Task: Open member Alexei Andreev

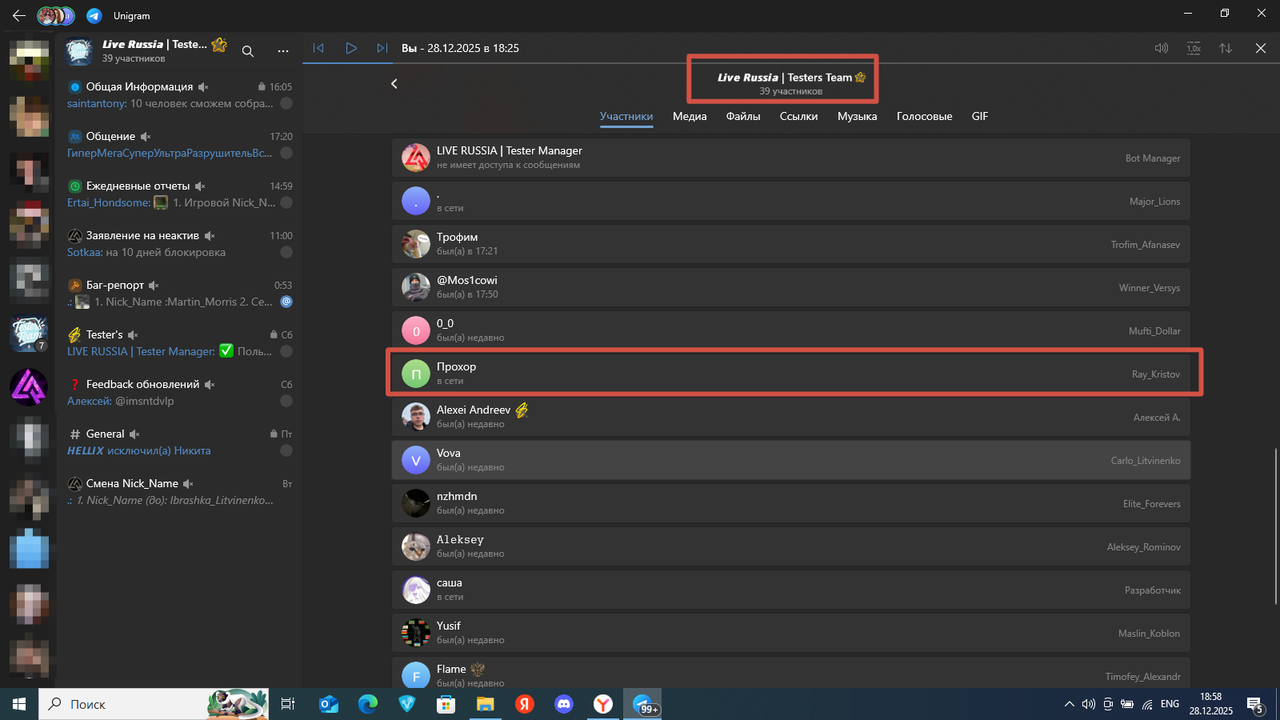Action: coord(791,416)
